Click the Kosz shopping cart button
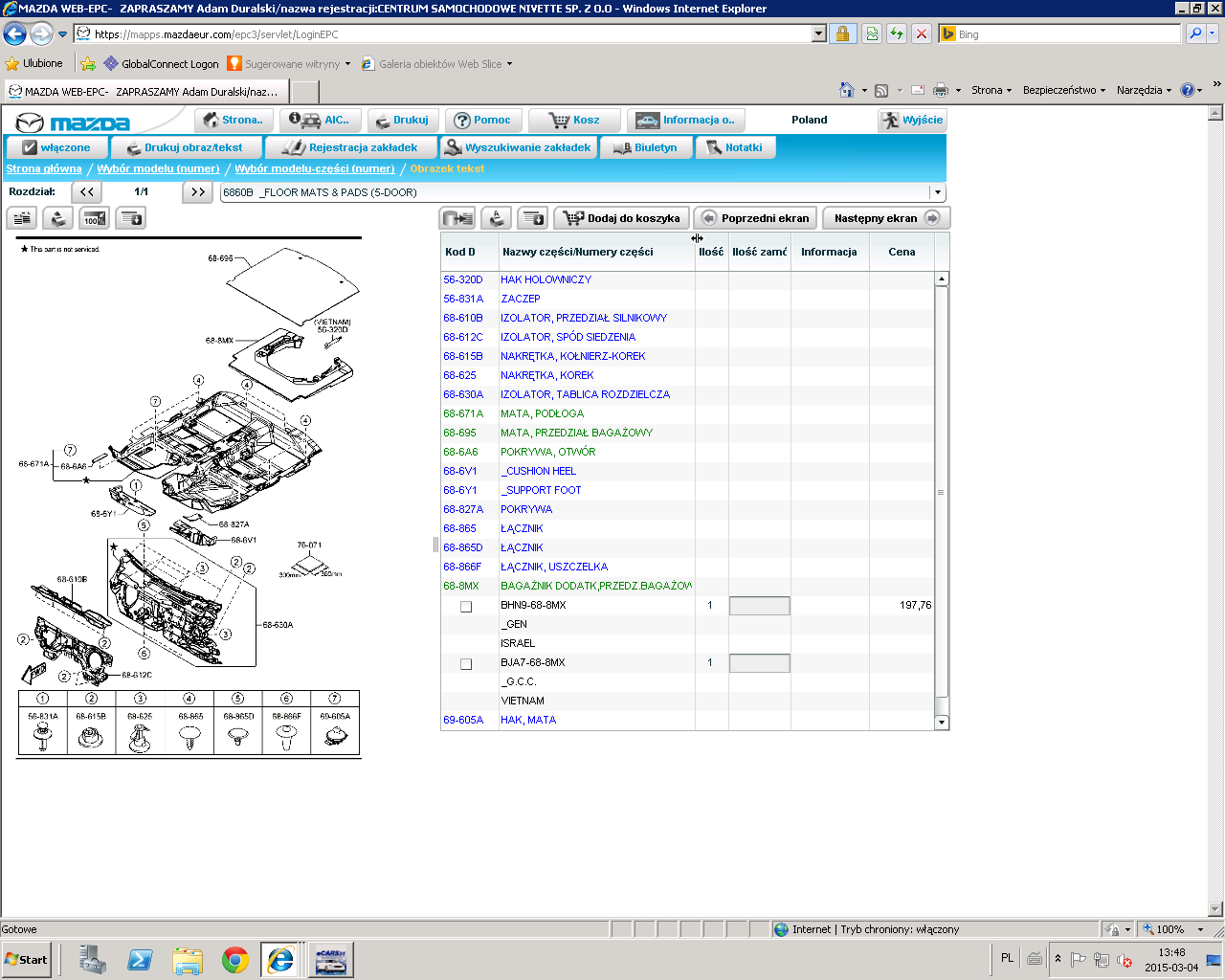This screenshot has height=980, width=1225. click(x=574, y=121)
